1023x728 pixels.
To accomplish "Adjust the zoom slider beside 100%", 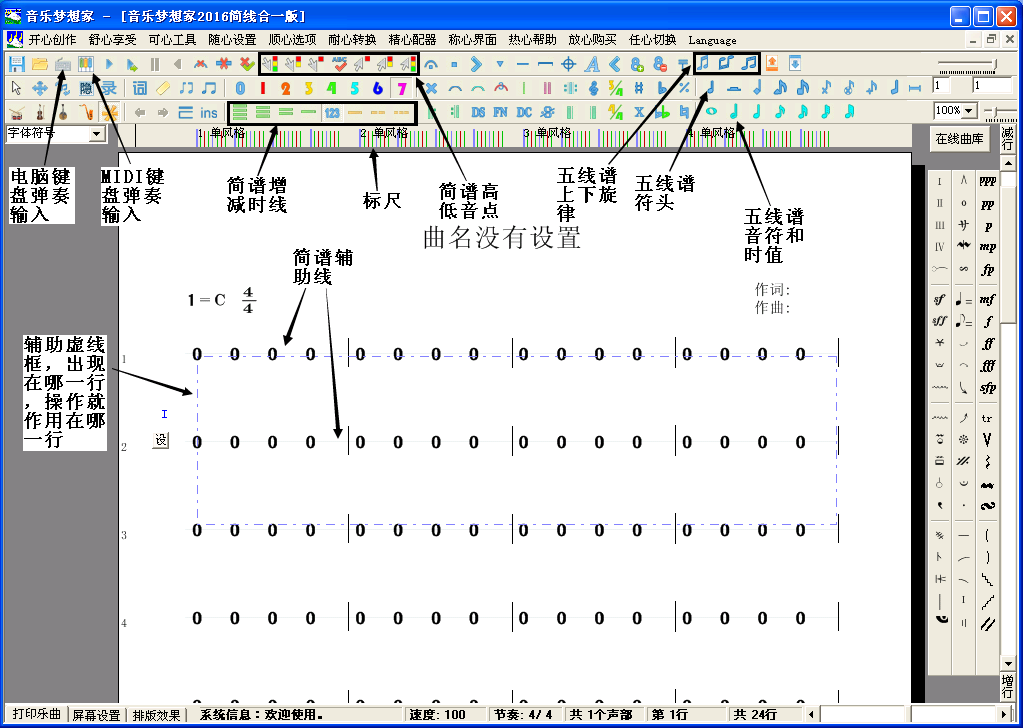I will (1000, 112).
